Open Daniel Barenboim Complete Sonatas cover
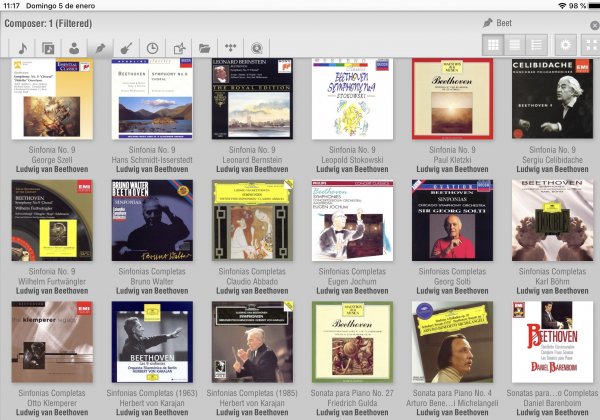Screen dimensions: 600x420 click(553, 342)
